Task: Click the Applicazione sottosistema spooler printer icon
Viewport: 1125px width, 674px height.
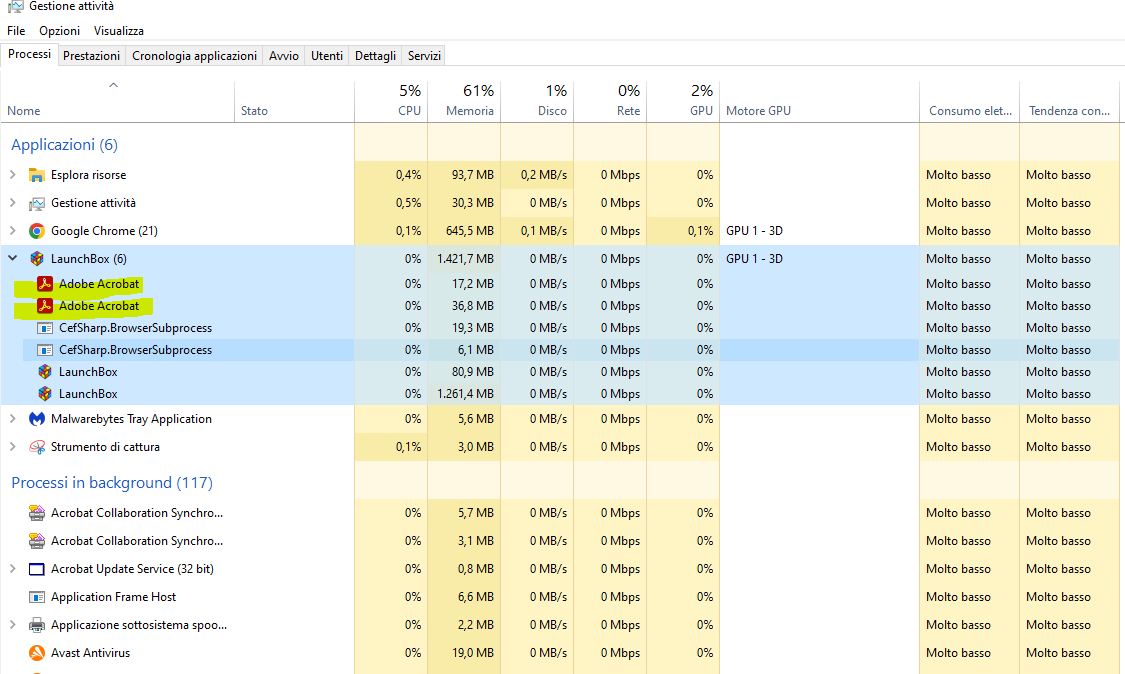Action: (x=37, y=625)
